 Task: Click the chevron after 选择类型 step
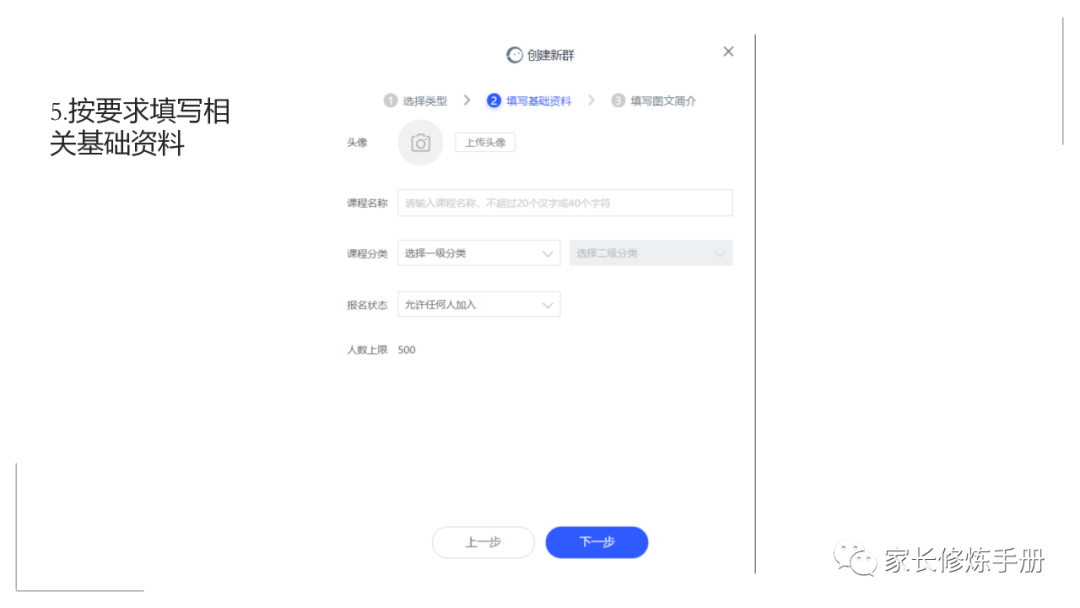[467, 101]
